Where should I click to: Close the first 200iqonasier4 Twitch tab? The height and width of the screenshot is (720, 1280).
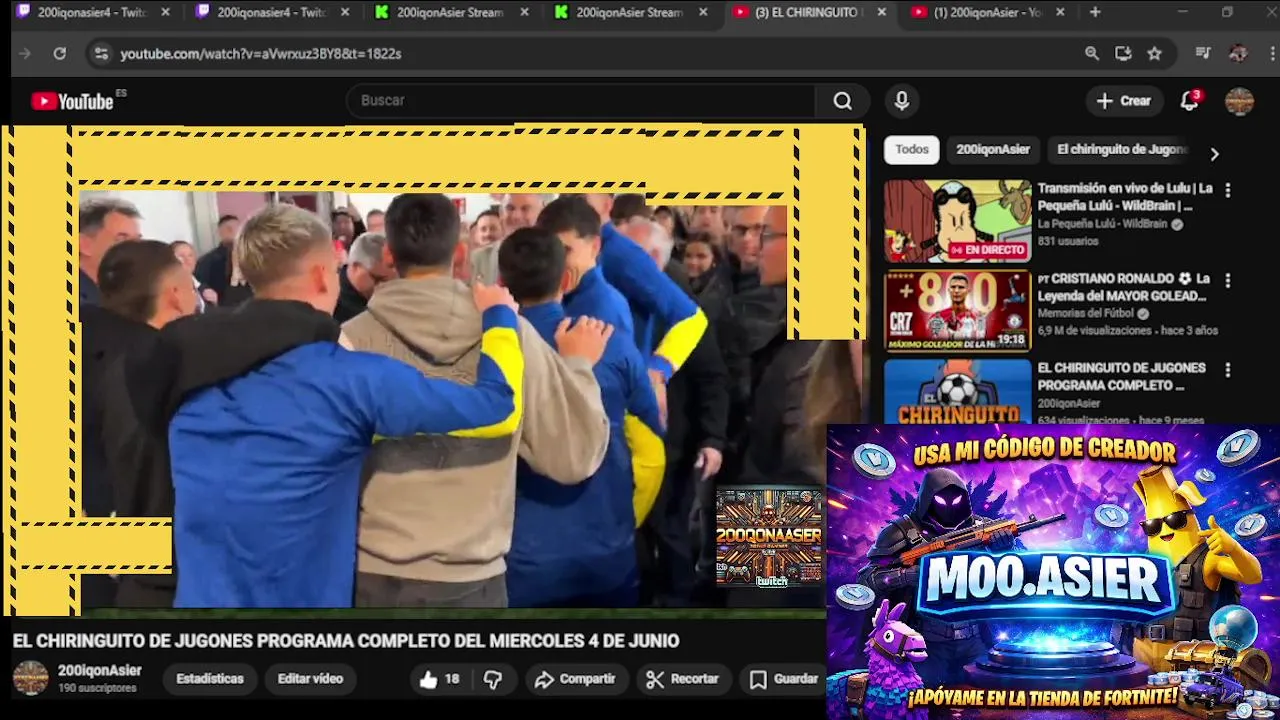(166, 12)
